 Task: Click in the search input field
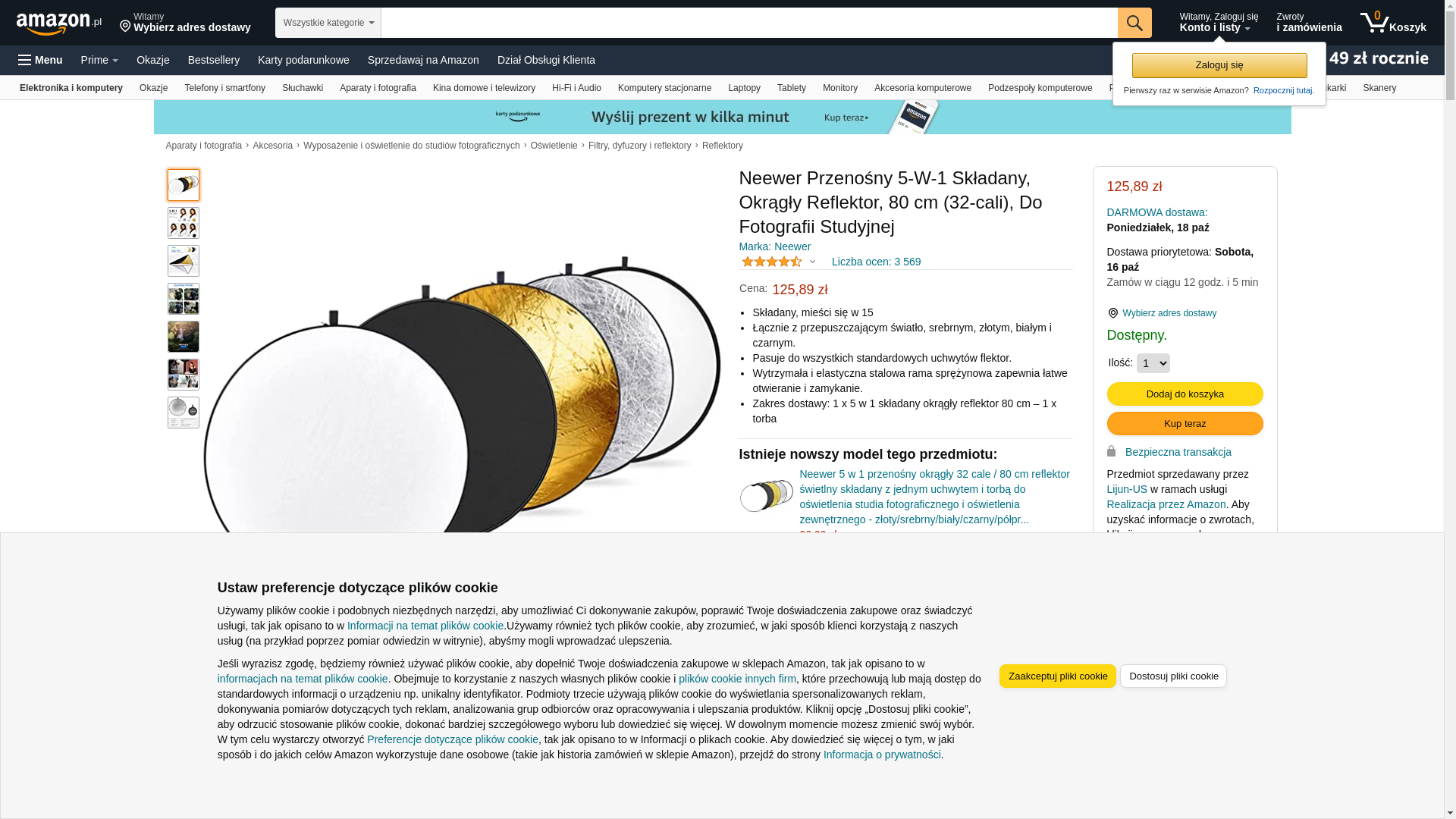tap(749, 23)
